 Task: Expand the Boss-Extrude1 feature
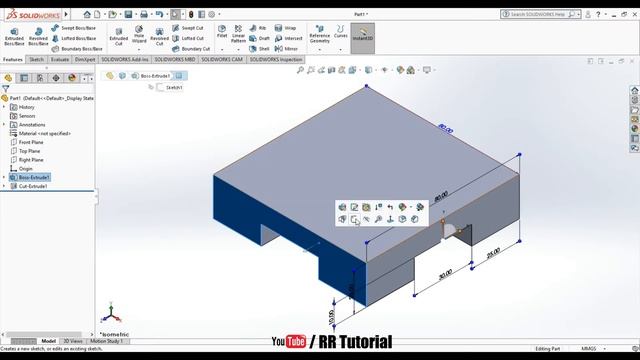pyautogui.click(x=4, y=178)
